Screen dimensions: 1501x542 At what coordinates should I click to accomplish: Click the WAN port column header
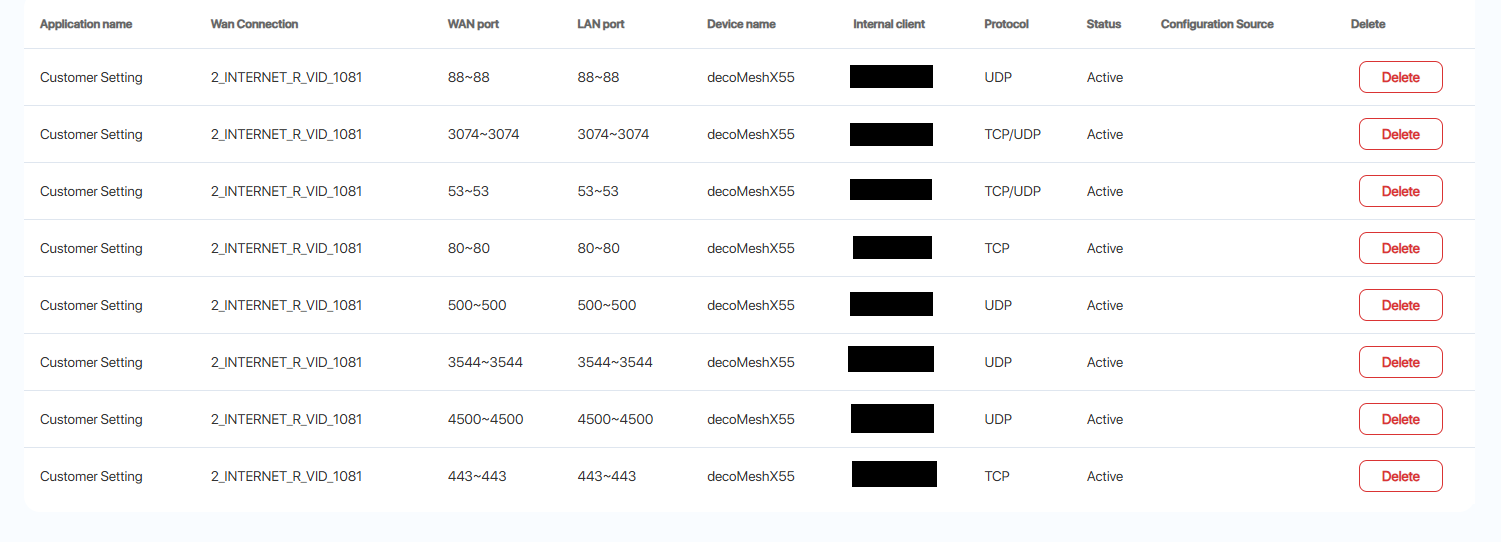[x=473, y=24]
